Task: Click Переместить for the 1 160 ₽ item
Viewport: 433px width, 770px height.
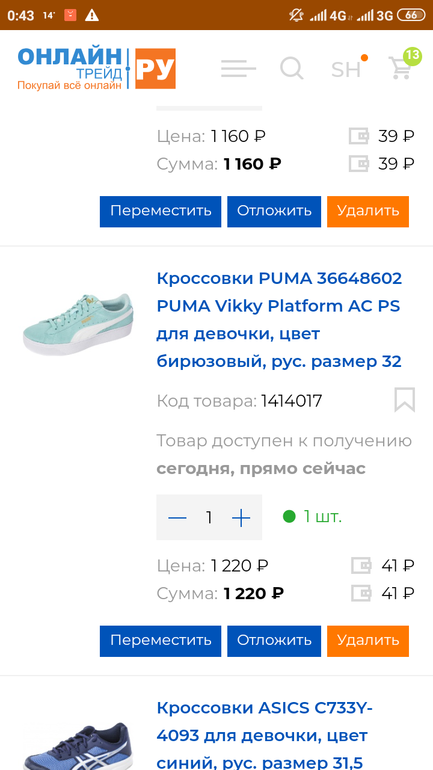Action: coord(161,212)
